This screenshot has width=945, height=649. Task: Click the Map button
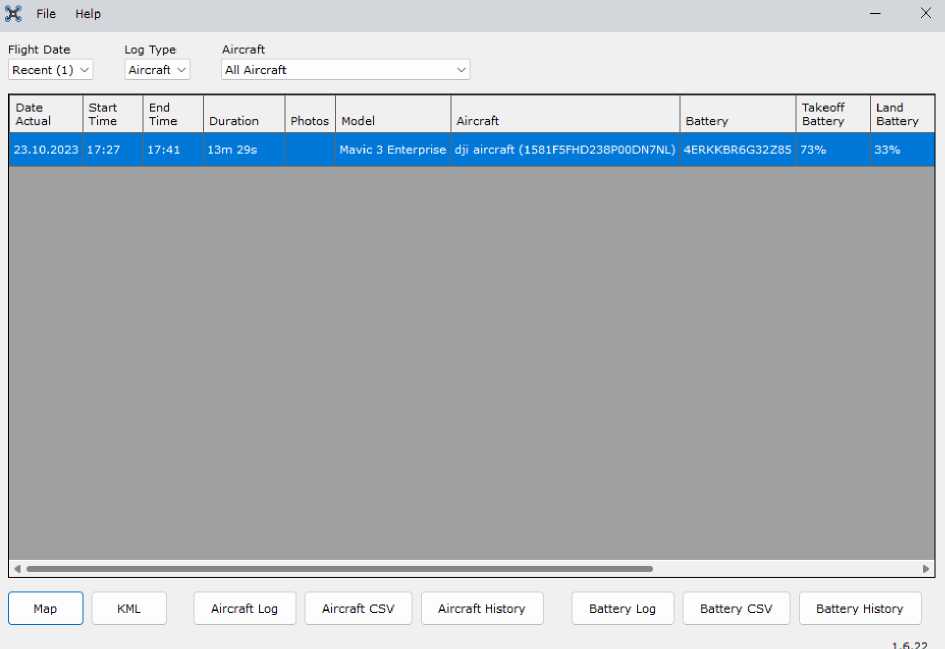pos(45,608)
